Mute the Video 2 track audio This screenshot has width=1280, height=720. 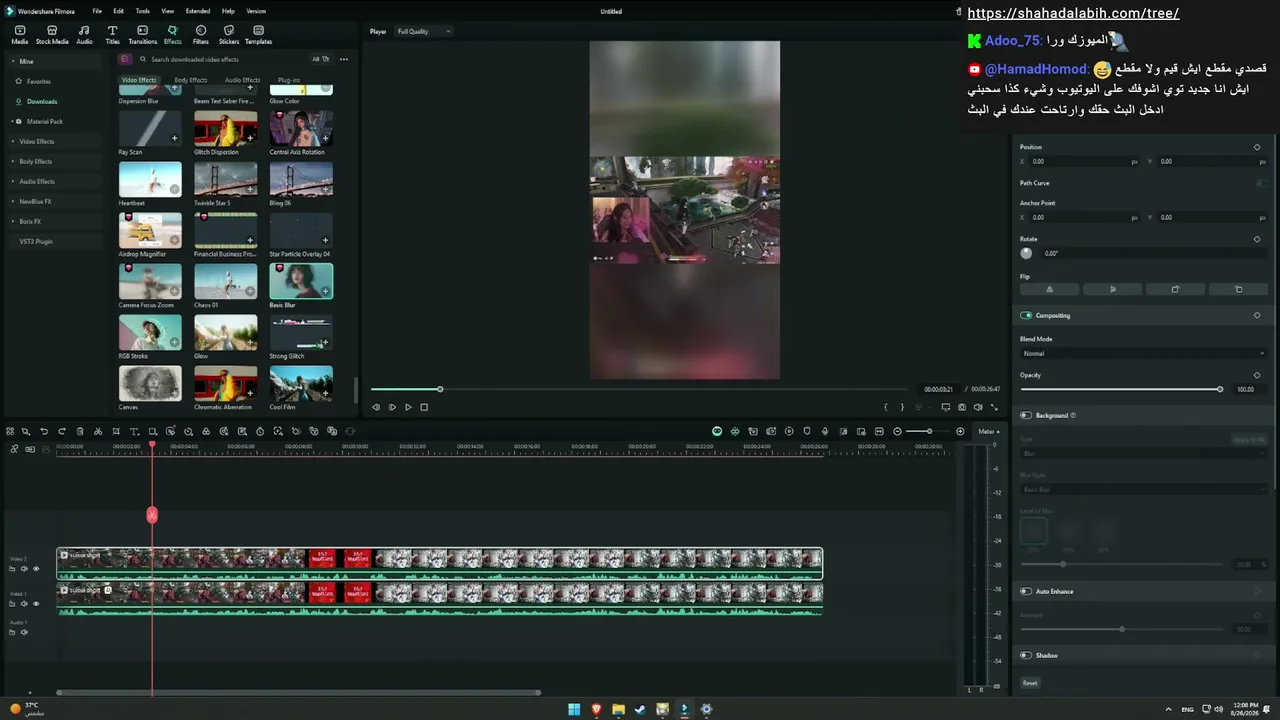(24, 569)
